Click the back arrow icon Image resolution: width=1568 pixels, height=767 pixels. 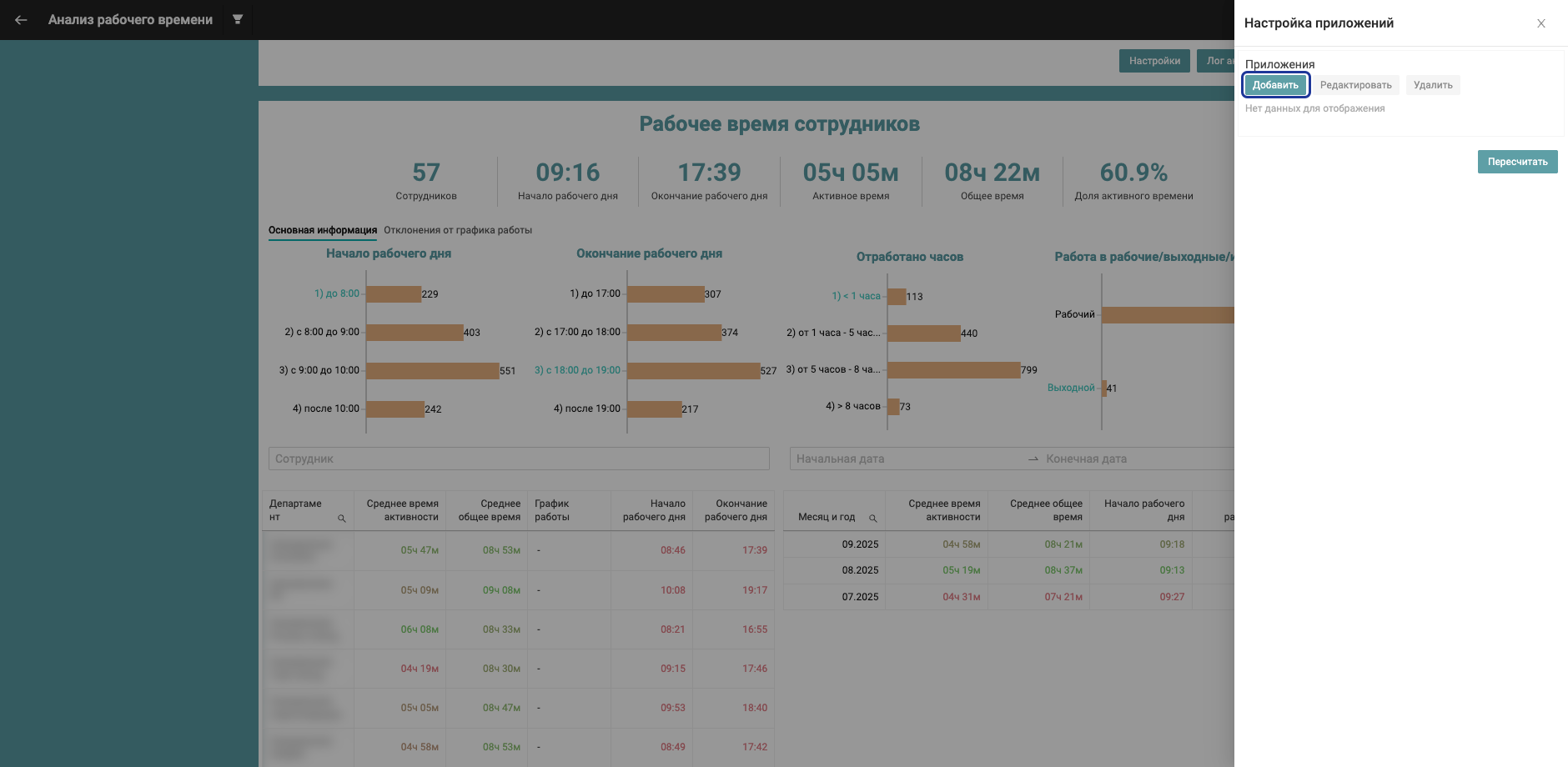(21, 20)
